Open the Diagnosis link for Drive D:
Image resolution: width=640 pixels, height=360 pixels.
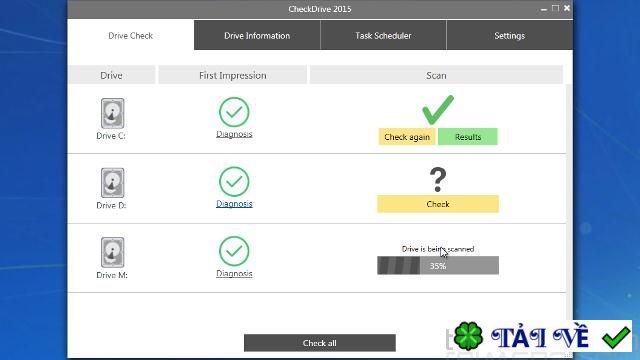pos(234,204)
